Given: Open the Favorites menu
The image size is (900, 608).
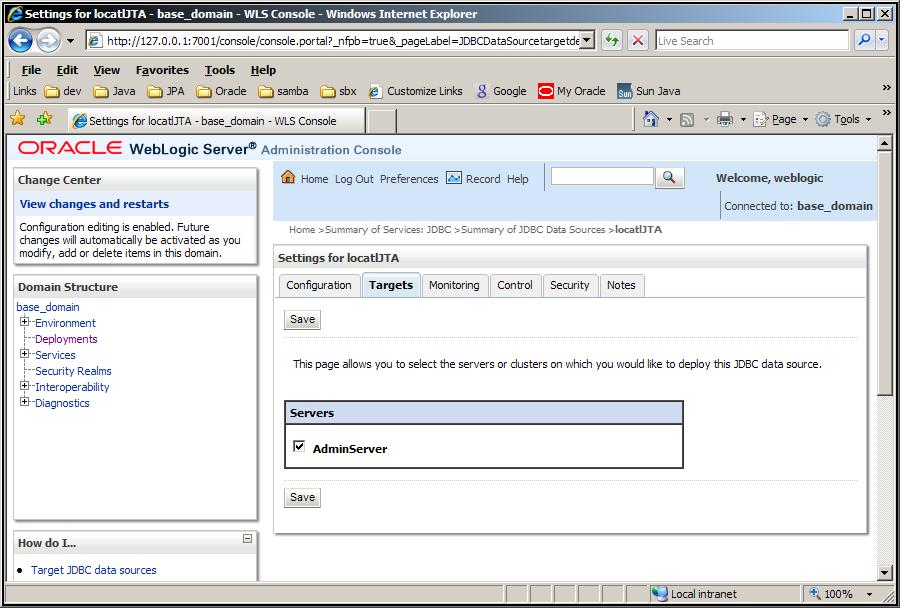Looking at the screenshot, I should 162,70.
